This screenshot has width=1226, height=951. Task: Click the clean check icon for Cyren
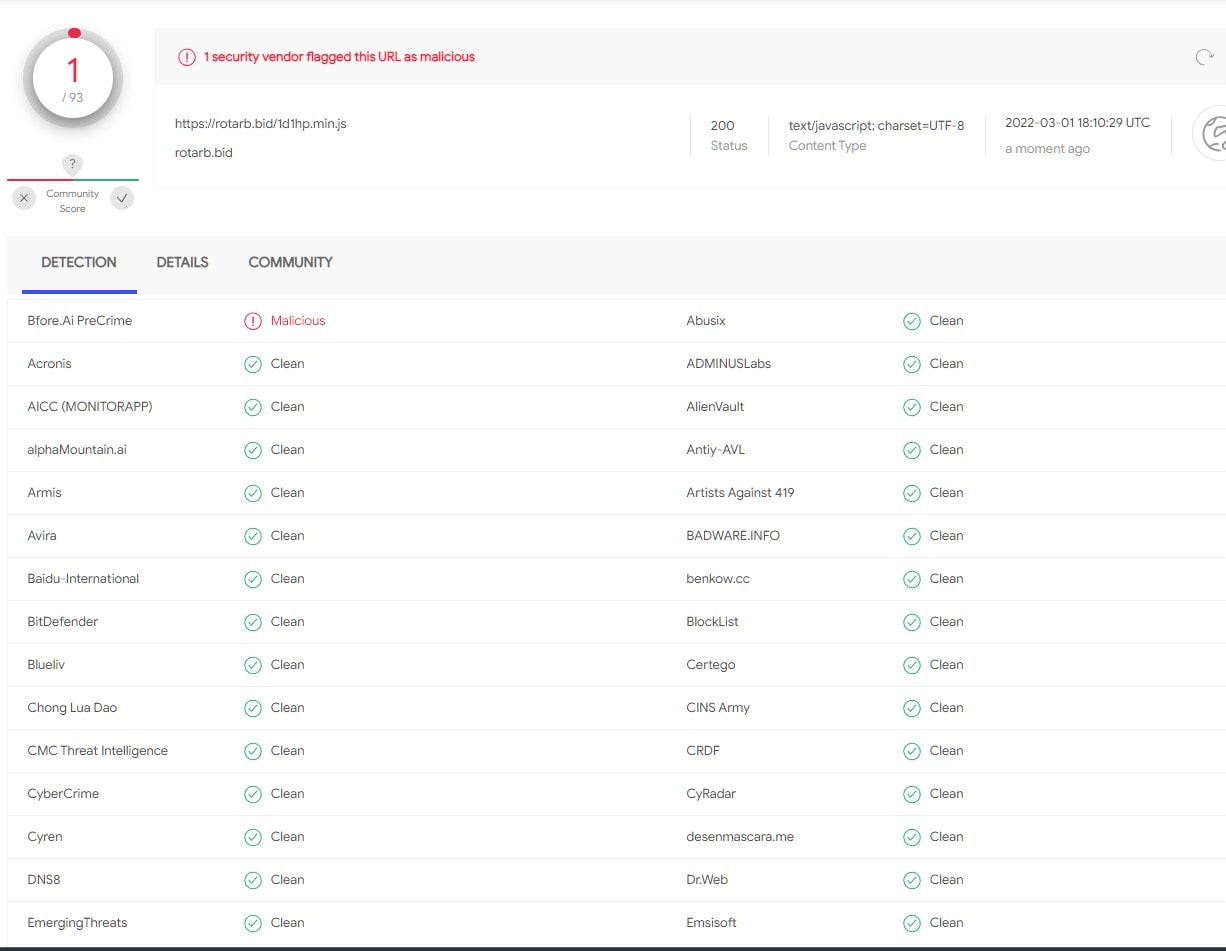[x=253, y=837]
